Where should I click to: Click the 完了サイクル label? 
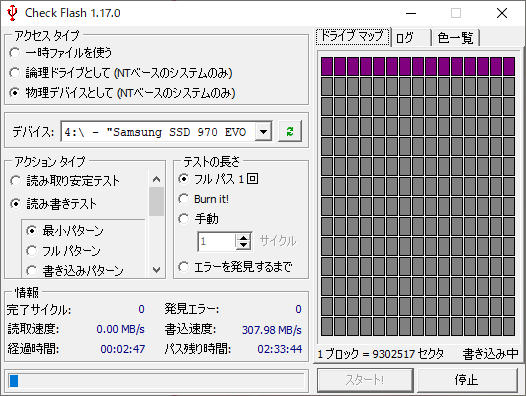tap(39, 309)
